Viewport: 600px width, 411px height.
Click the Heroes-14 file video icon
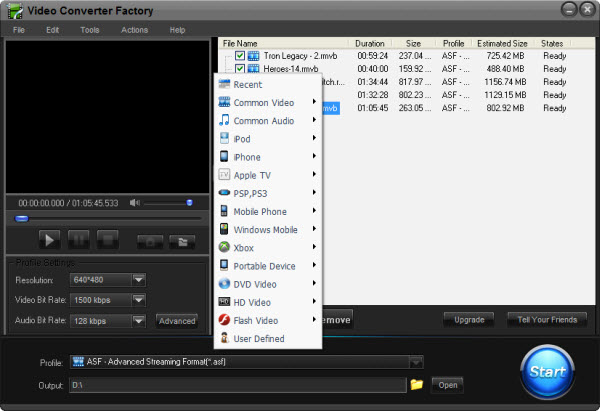253,69
